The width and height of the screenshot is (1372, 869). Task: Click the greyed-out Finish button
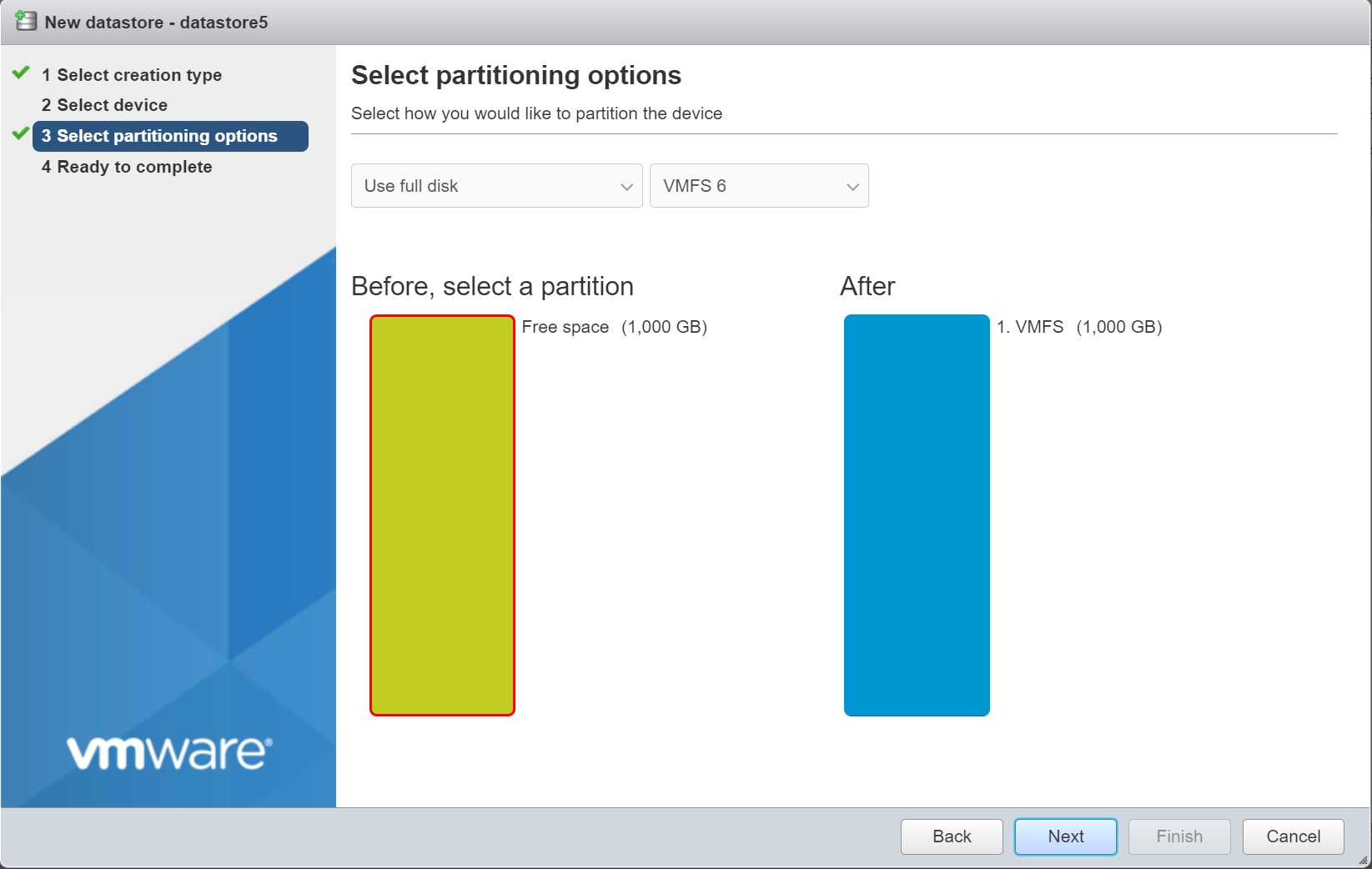pyautogui.click(x=1179, y=836)
